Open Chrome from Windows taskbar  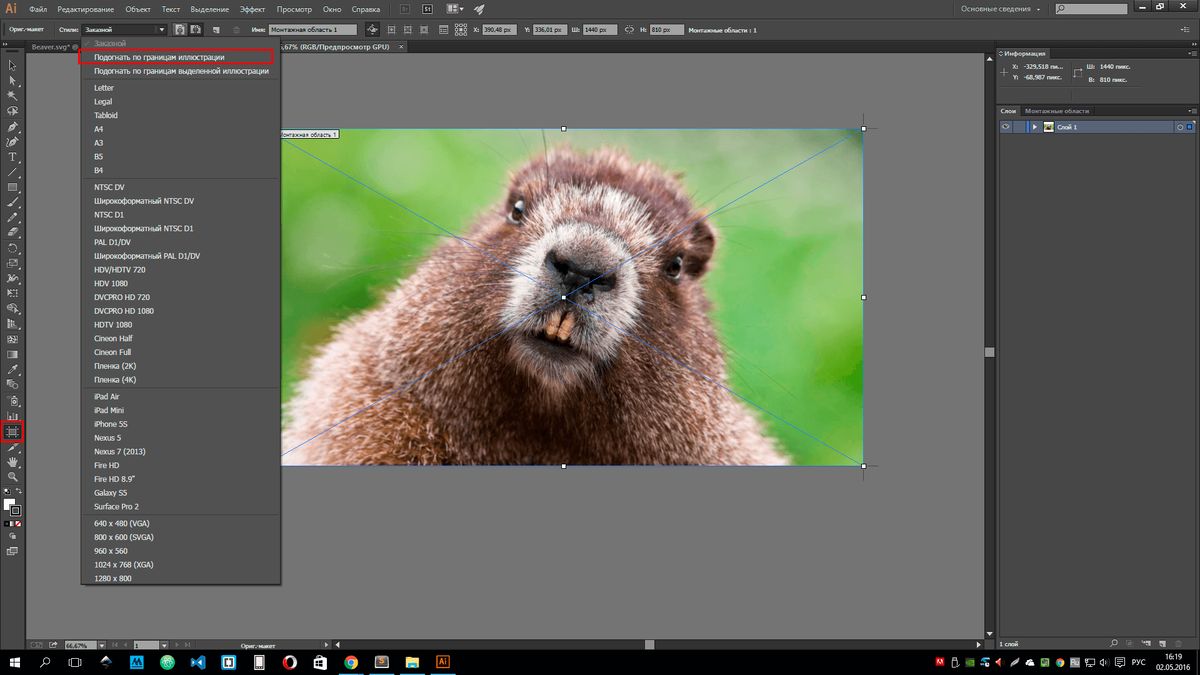[x=351, y=662]
